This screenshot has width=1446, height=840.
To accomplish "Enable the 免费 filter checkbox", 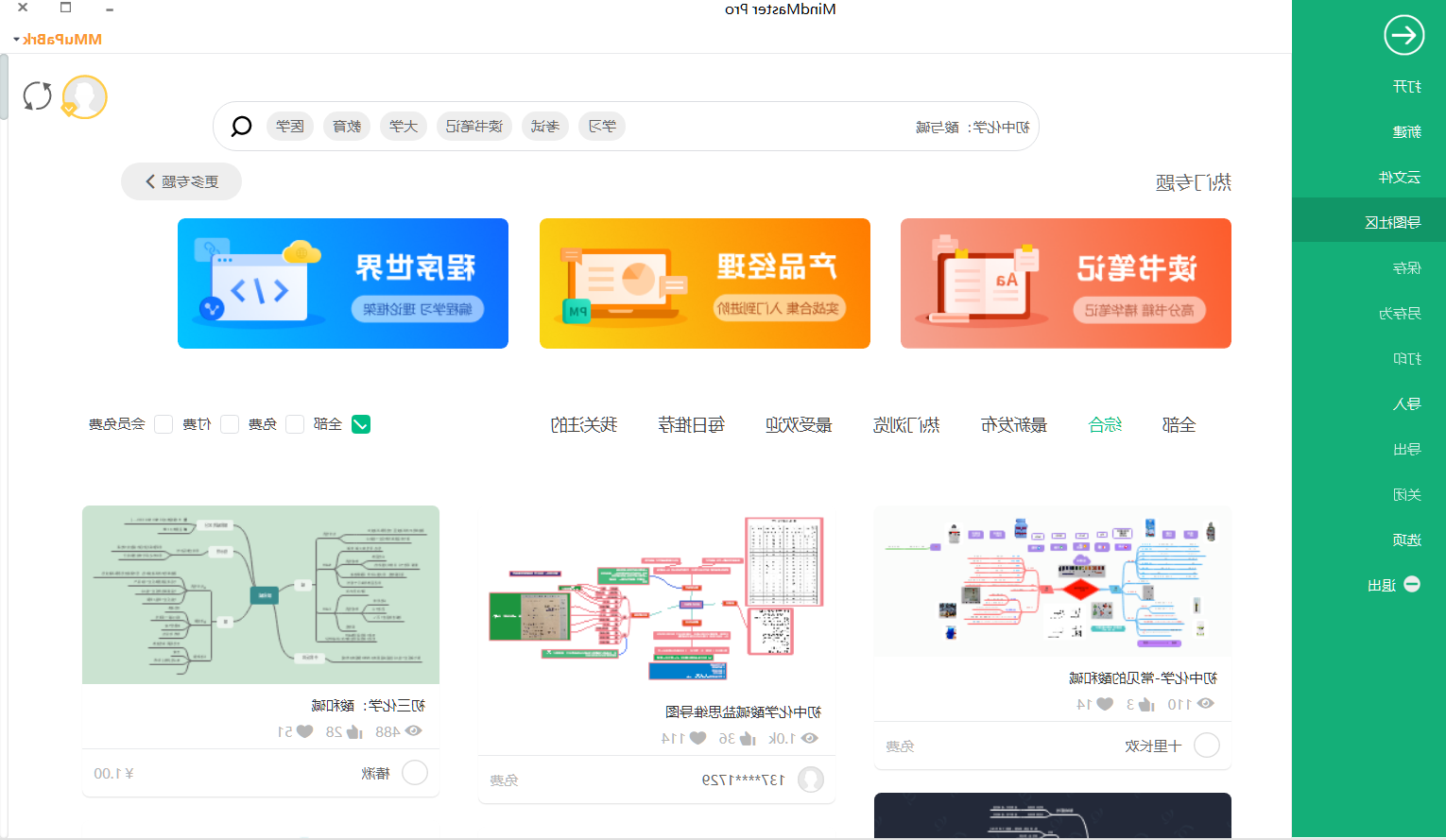I will [x=295, y=424].
